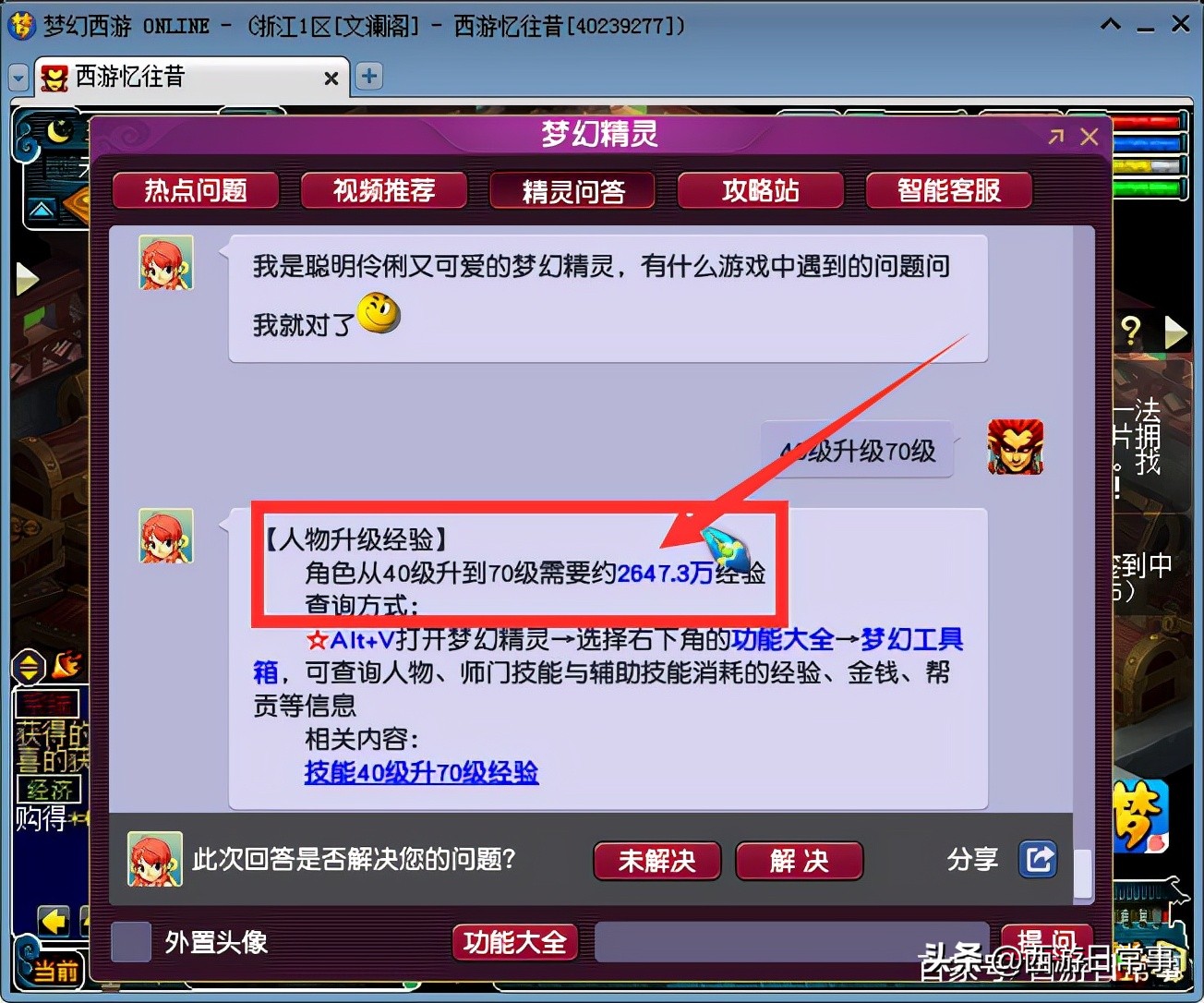Open the 功能大全 link in the answer
The image size is (1204, 1003).
coord(783,639)
